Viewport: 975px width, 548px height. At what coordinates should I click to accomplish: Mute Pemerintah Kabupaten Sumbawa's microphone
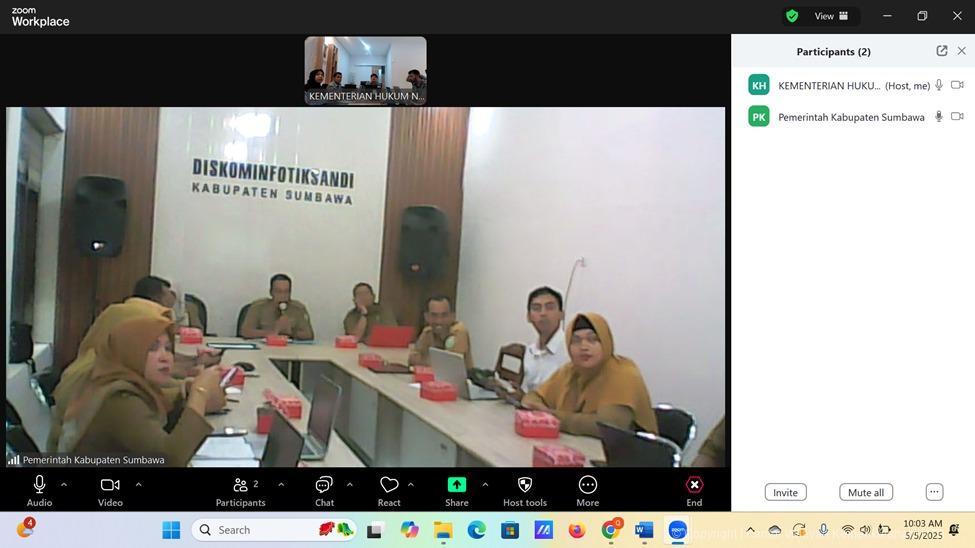tap(938, 117)
